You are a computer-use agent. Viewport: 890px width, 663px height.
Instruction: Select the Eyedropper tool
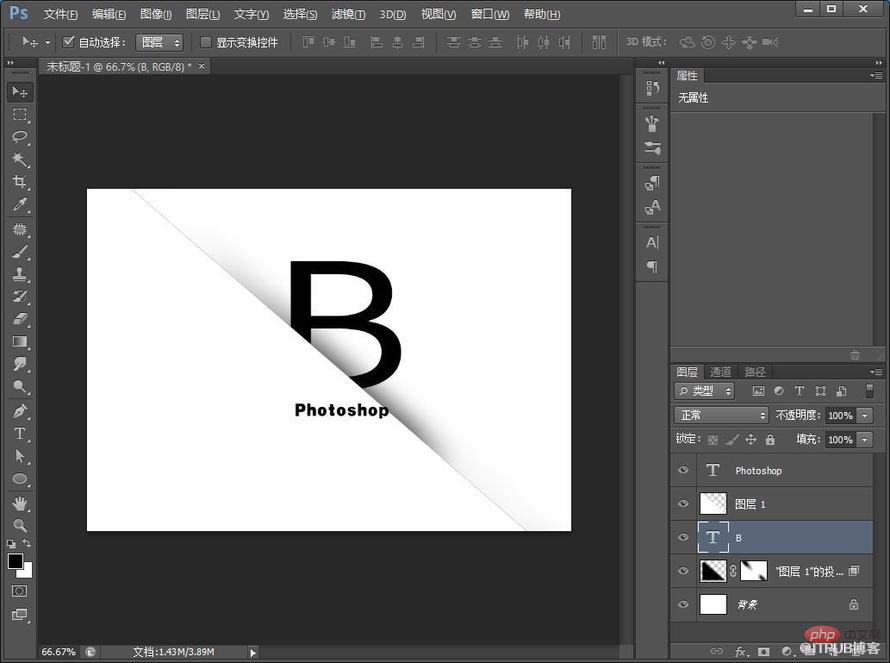click(x=19, y=206)
